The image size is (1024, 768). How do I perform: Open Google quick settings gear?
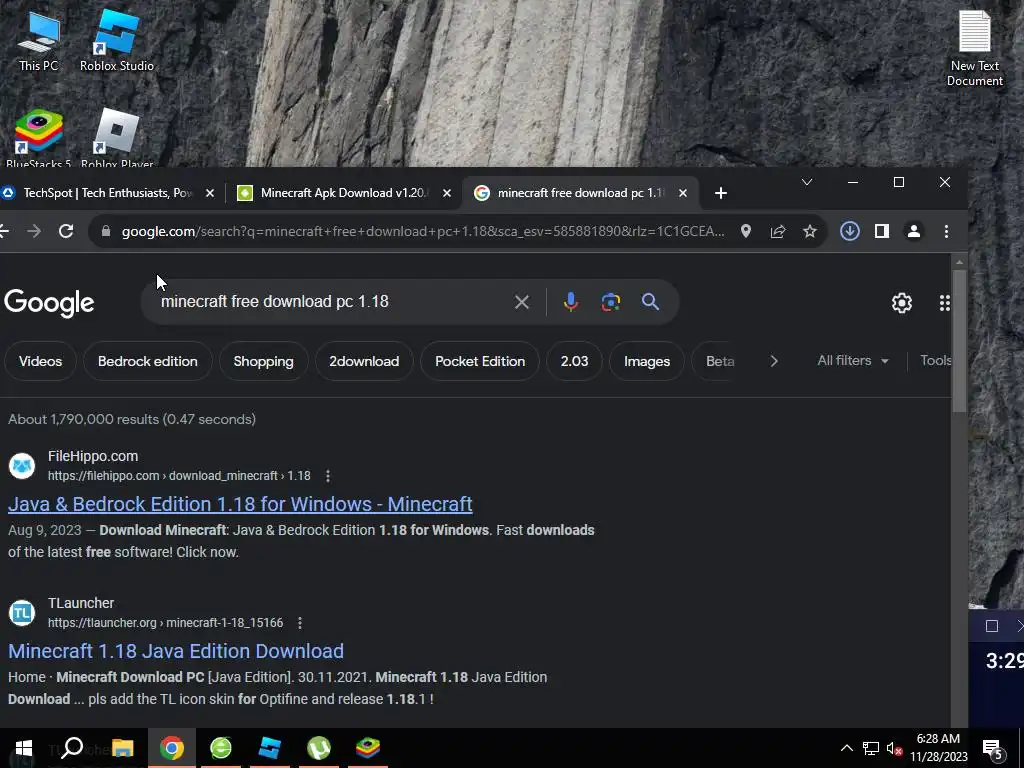902,302
